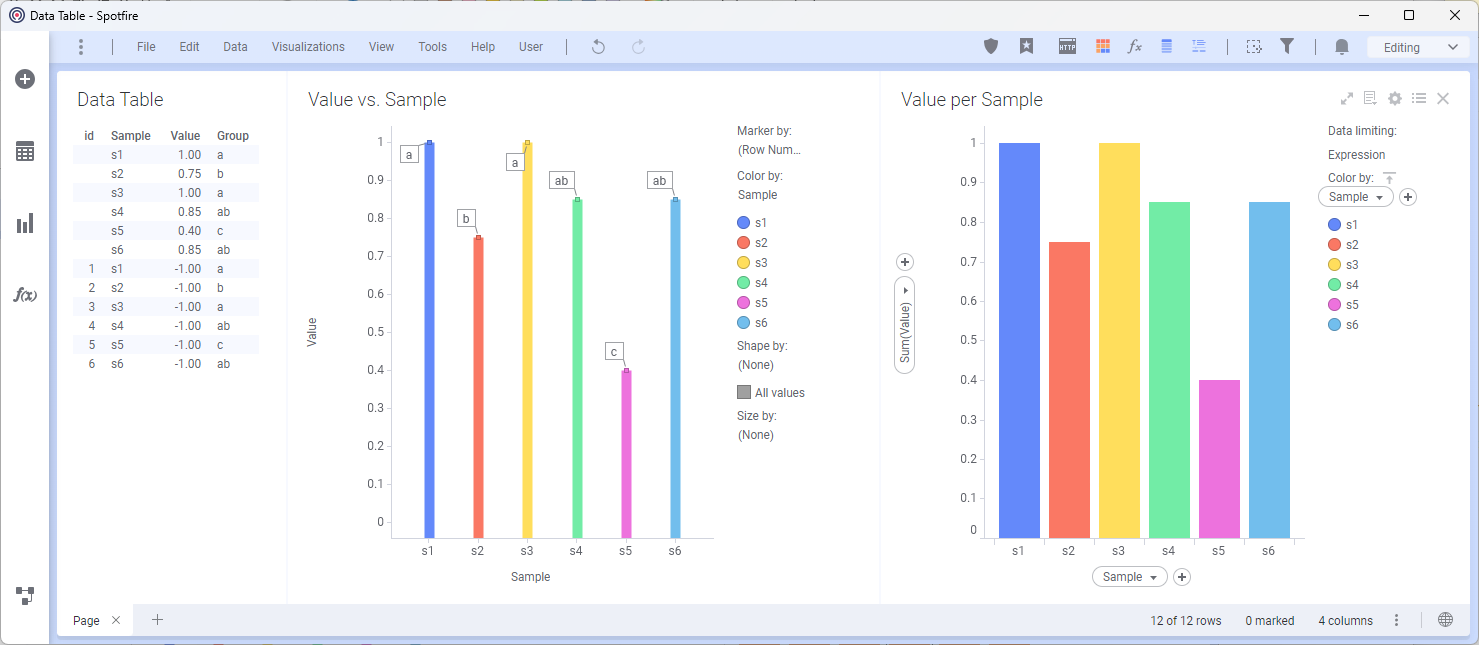Screen dimensions: 1479x645
Task: Click the Undo arrow button
Action: coord(598,47)
